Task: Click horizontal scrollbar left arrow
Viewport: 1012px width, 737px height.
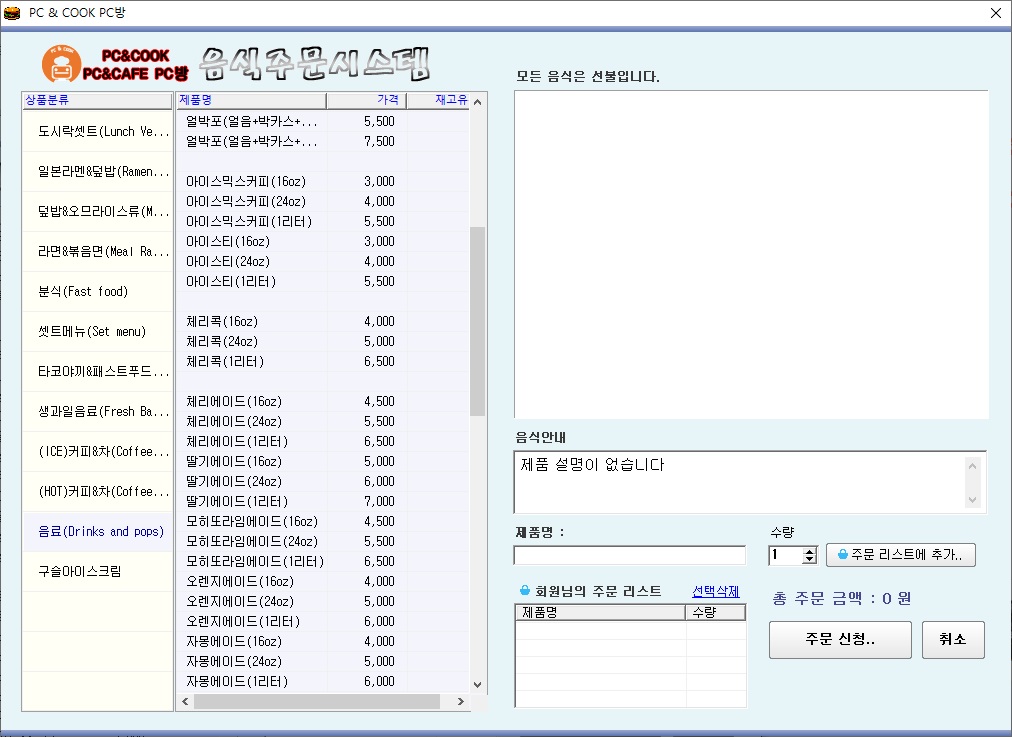Action: (x=185, y=702)
